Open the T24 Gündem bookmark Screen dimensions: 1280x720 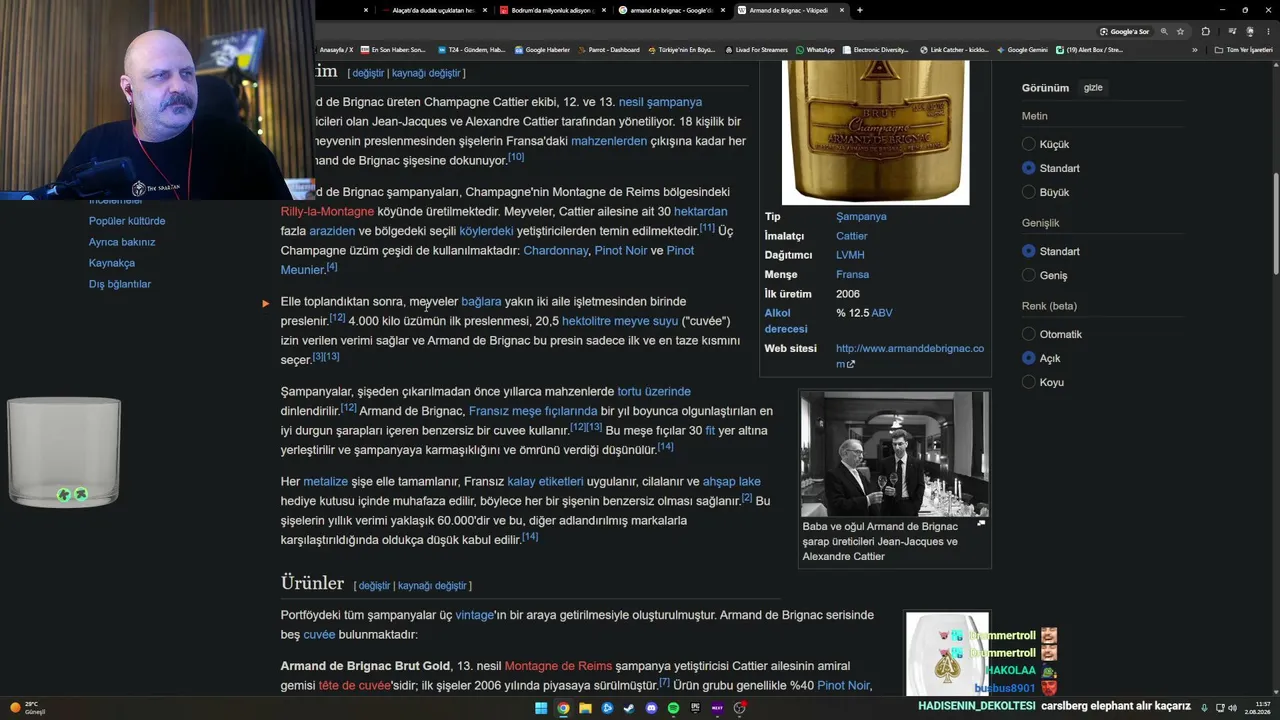(x=472, y=50)
